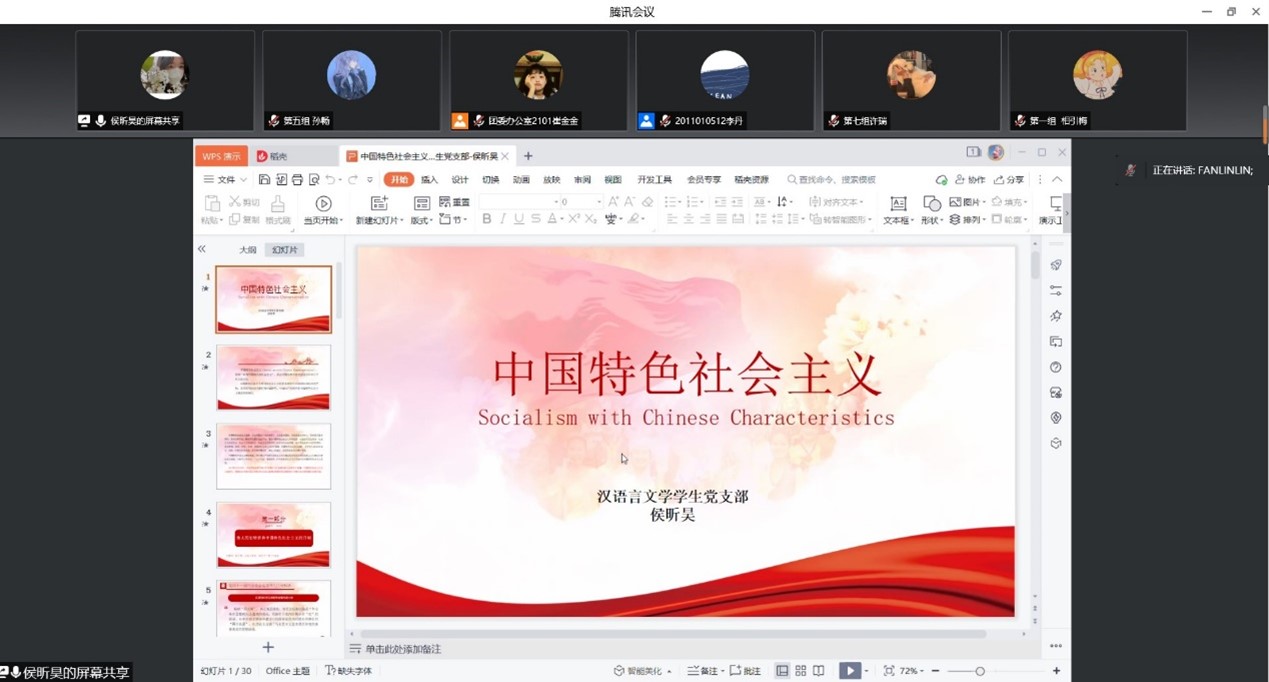The width and height of the screenshot is (1269, 682).
Task: Click the 分享 share button
Action: tap(1009, 180)
